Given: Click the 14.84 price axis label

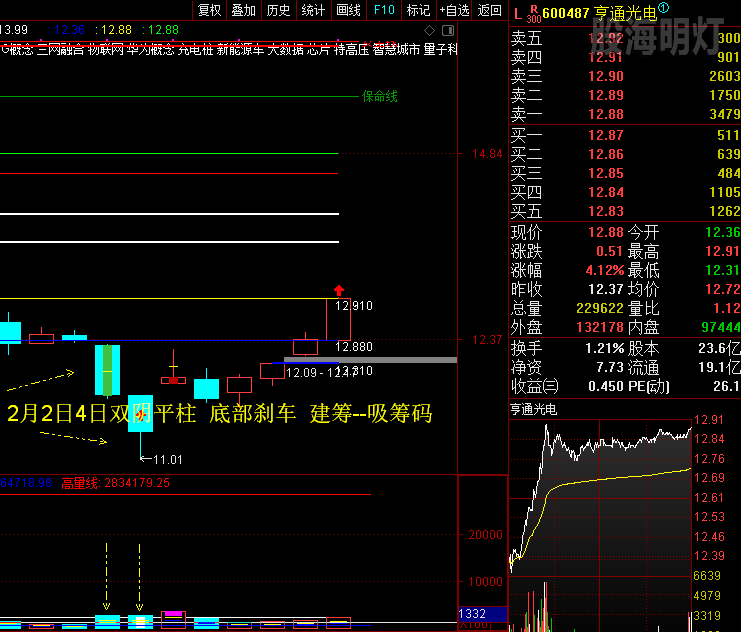Looking at the screenshot, I should pos(487,154).
